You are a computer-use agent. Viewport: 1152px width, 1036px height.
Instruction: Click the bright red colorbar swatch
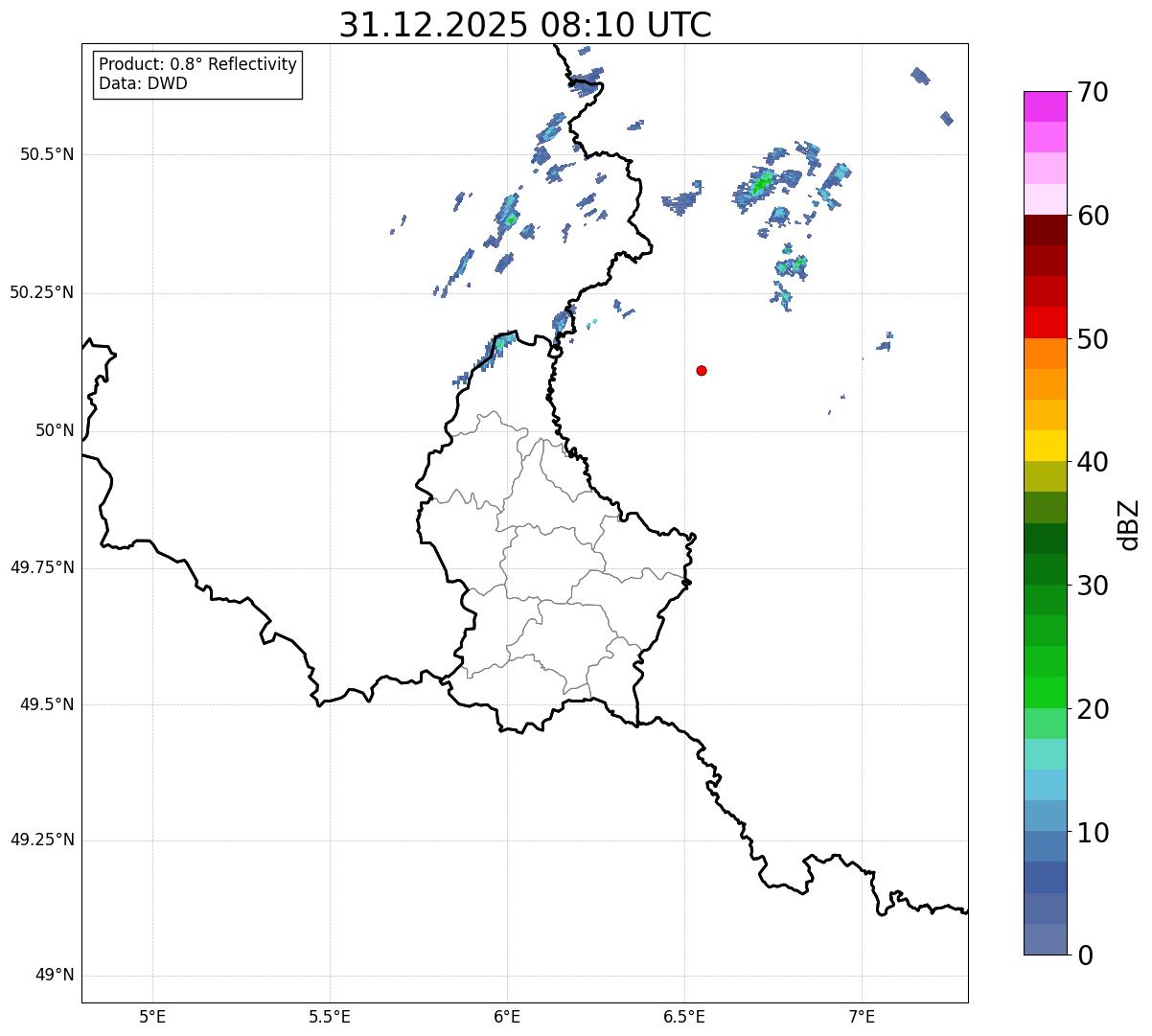click(x=1046, y=323)
